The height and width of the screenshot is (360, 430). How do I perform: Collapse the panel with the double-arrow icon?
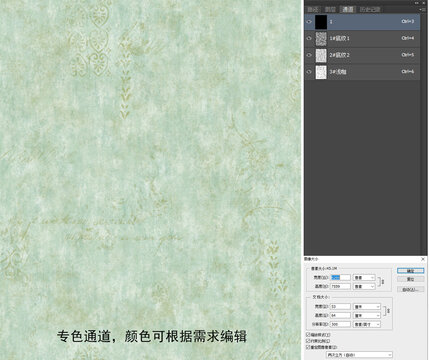(417, 3)
